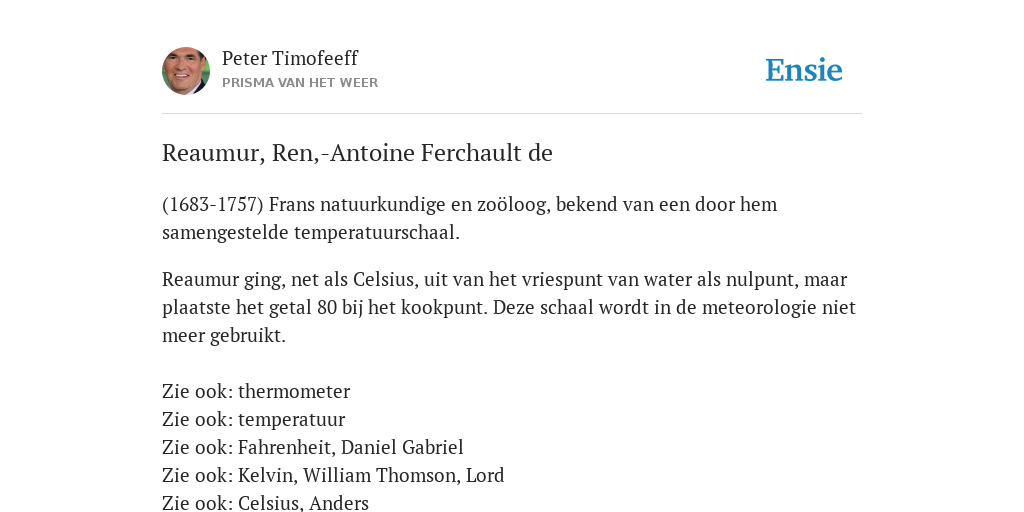Open the Ensie logo link
The image size is (1024, 512).
click(x=804, y=70)
